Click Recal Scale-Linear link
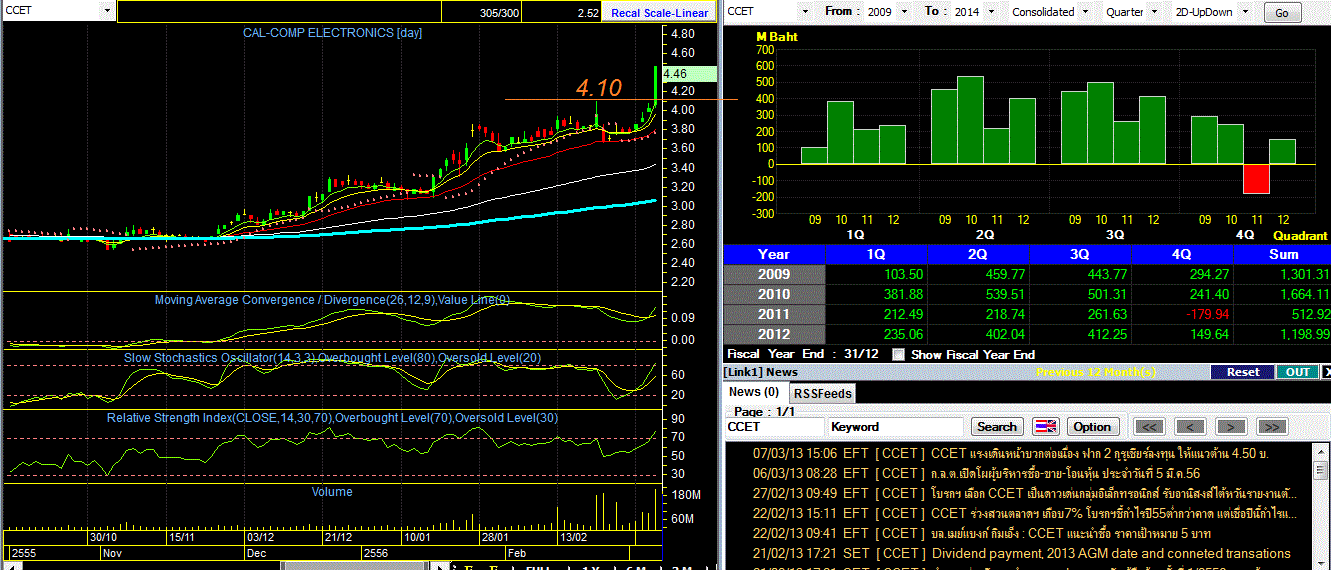The image size is (1331, 570). click(660, 13)
